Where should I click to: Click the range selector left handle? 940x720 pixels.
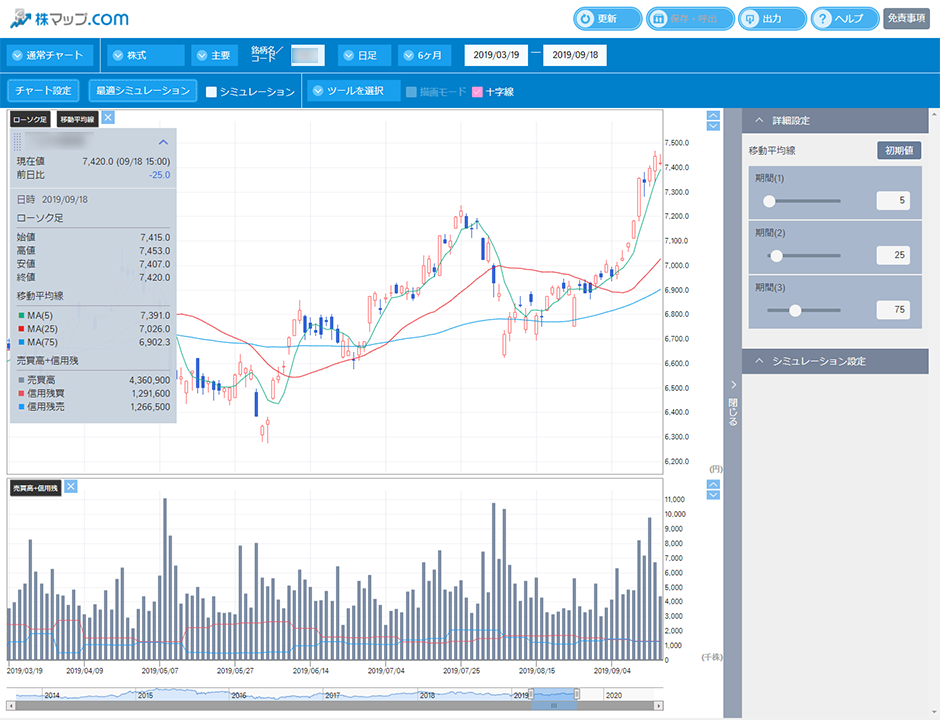531,694
